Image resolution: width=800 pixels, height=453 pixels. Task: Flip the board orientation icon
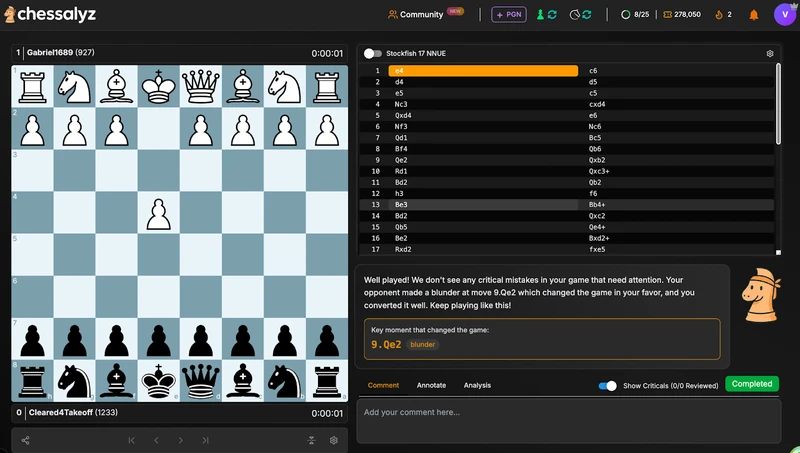click(312, 440)
